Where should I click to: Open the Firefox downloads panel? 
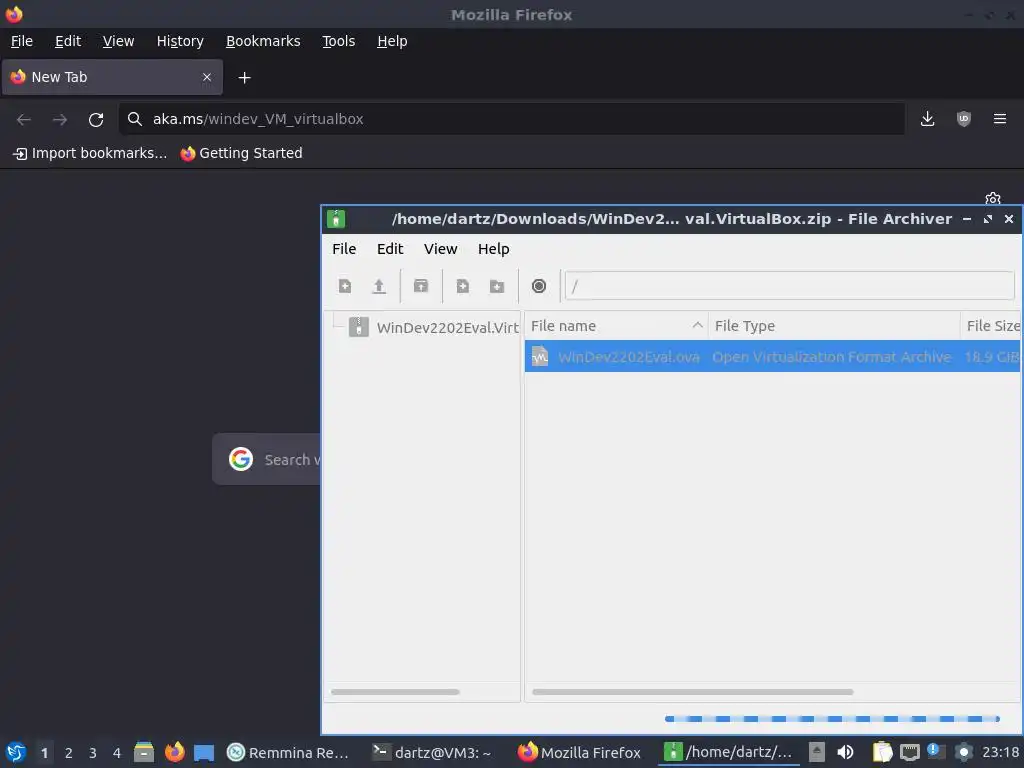point(927,119)
